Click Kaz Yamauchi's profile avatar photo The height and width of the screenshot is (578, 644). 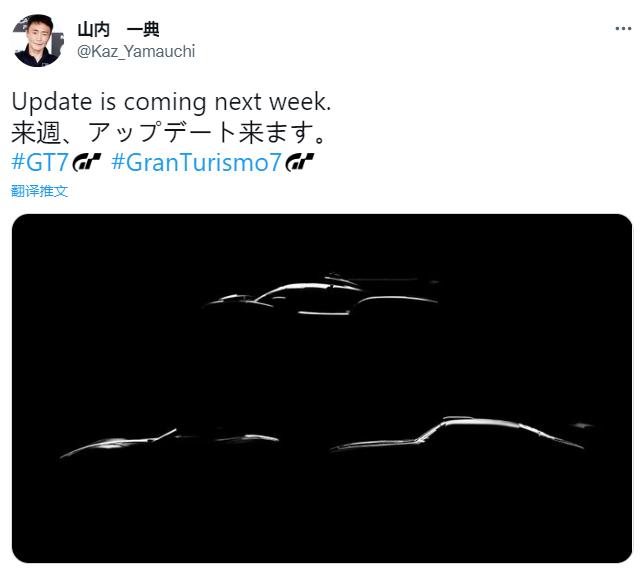[x=38, y=40]
